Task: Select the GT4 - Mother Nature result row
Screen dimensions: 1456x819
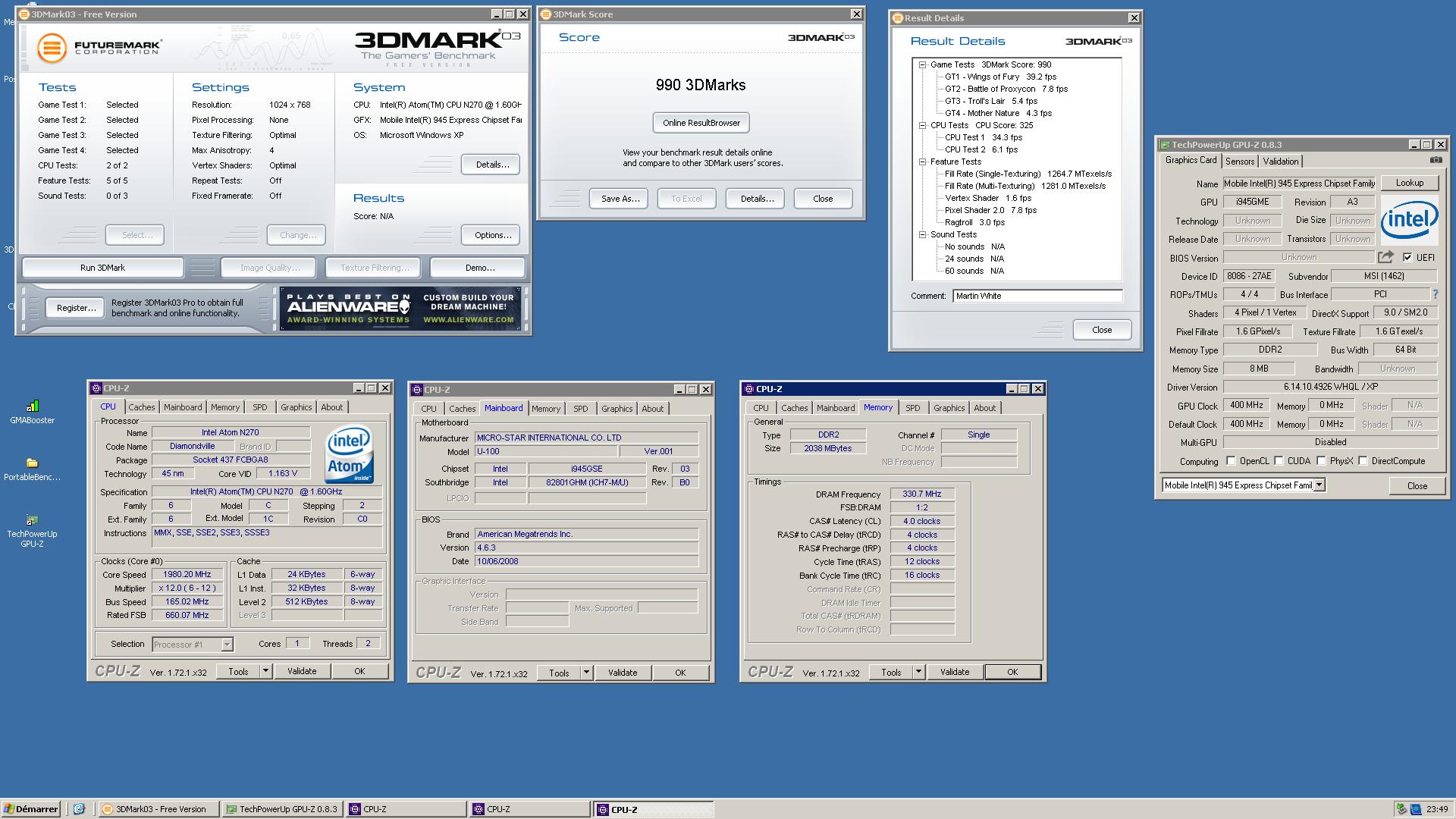Action: 998,113
